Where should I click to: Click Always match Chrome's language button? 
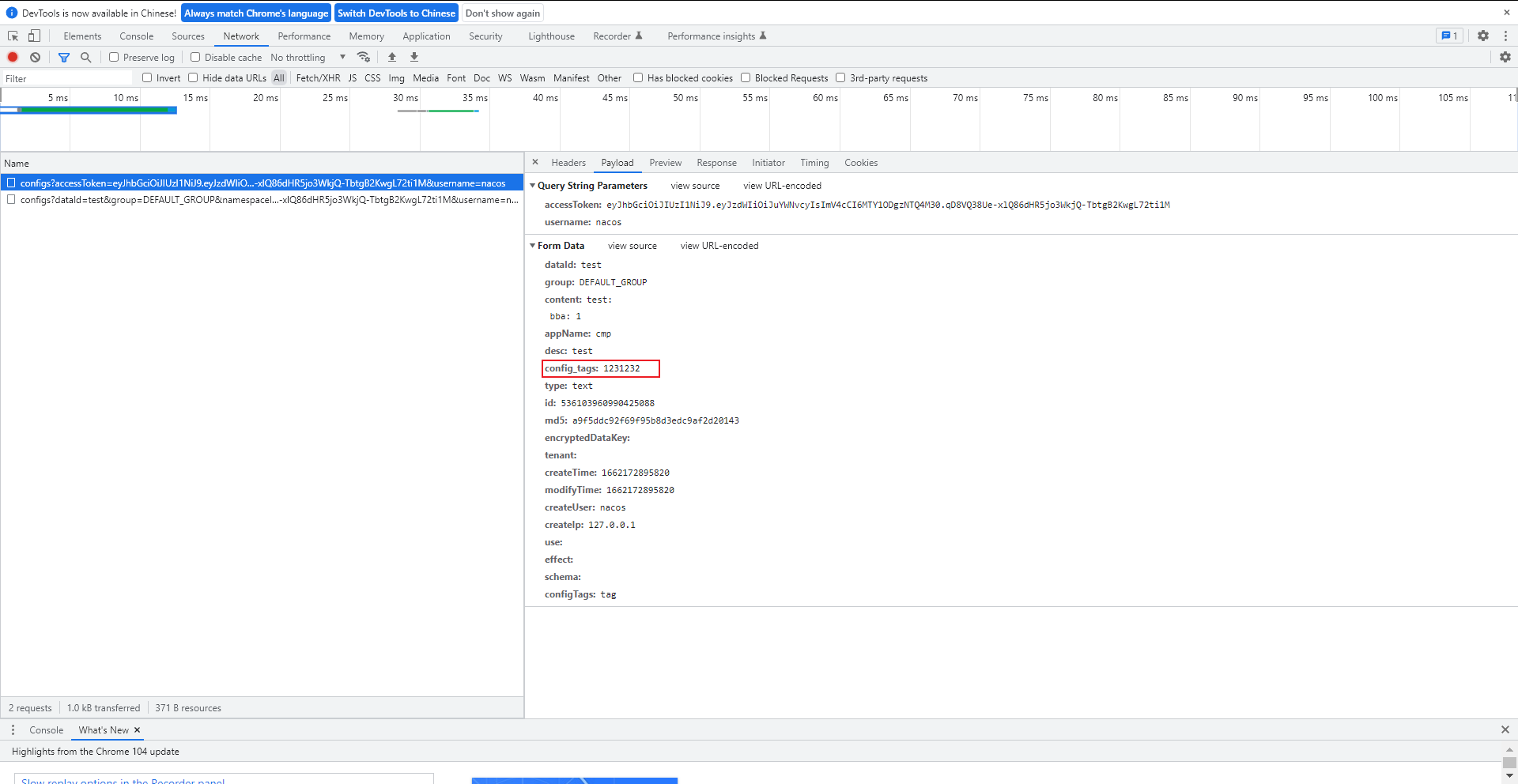coord(256,13)
